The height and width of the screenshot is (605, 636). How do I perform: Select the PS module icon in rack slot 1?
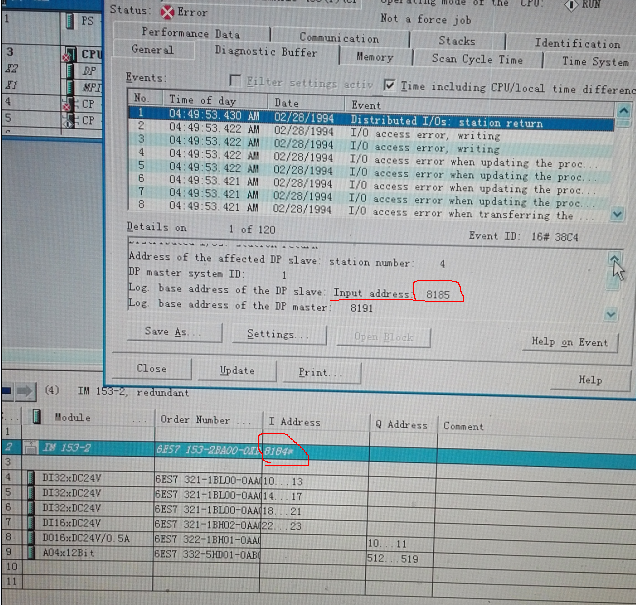pyautogui.click(x=70, y=21)
